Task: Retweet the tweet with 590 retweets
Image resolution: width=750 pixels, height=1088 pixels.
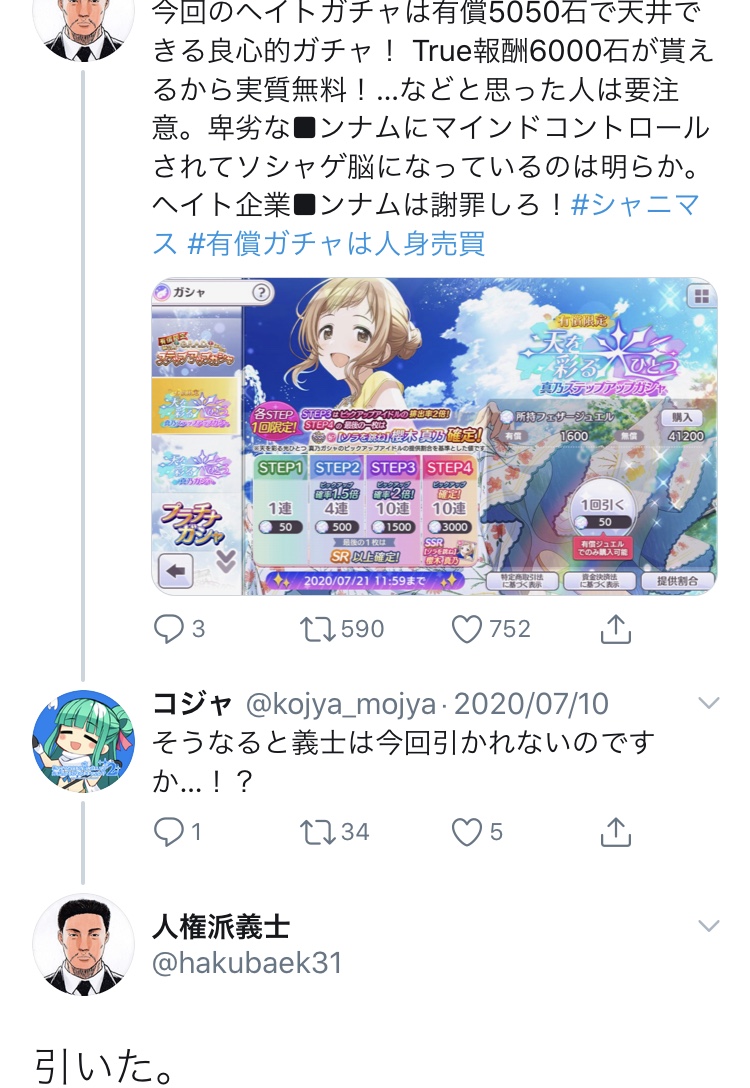Action: point(316,629)
